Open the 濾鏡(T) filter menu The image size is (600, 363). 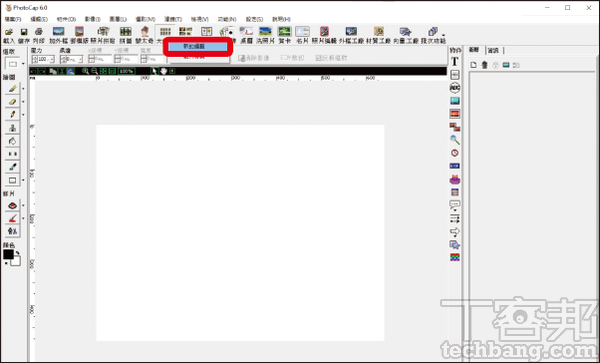click(173, 19)
